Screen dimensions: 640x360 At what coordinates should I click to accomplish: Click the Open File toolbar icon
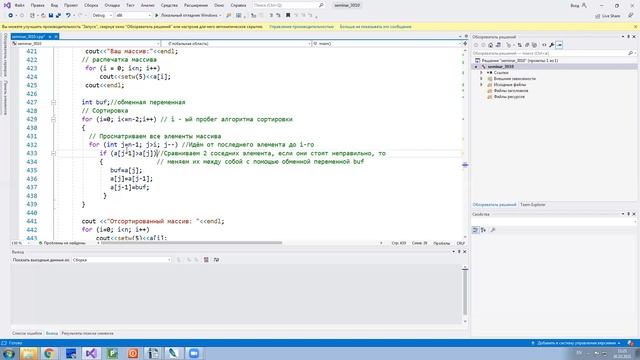[x=43, y=16]
